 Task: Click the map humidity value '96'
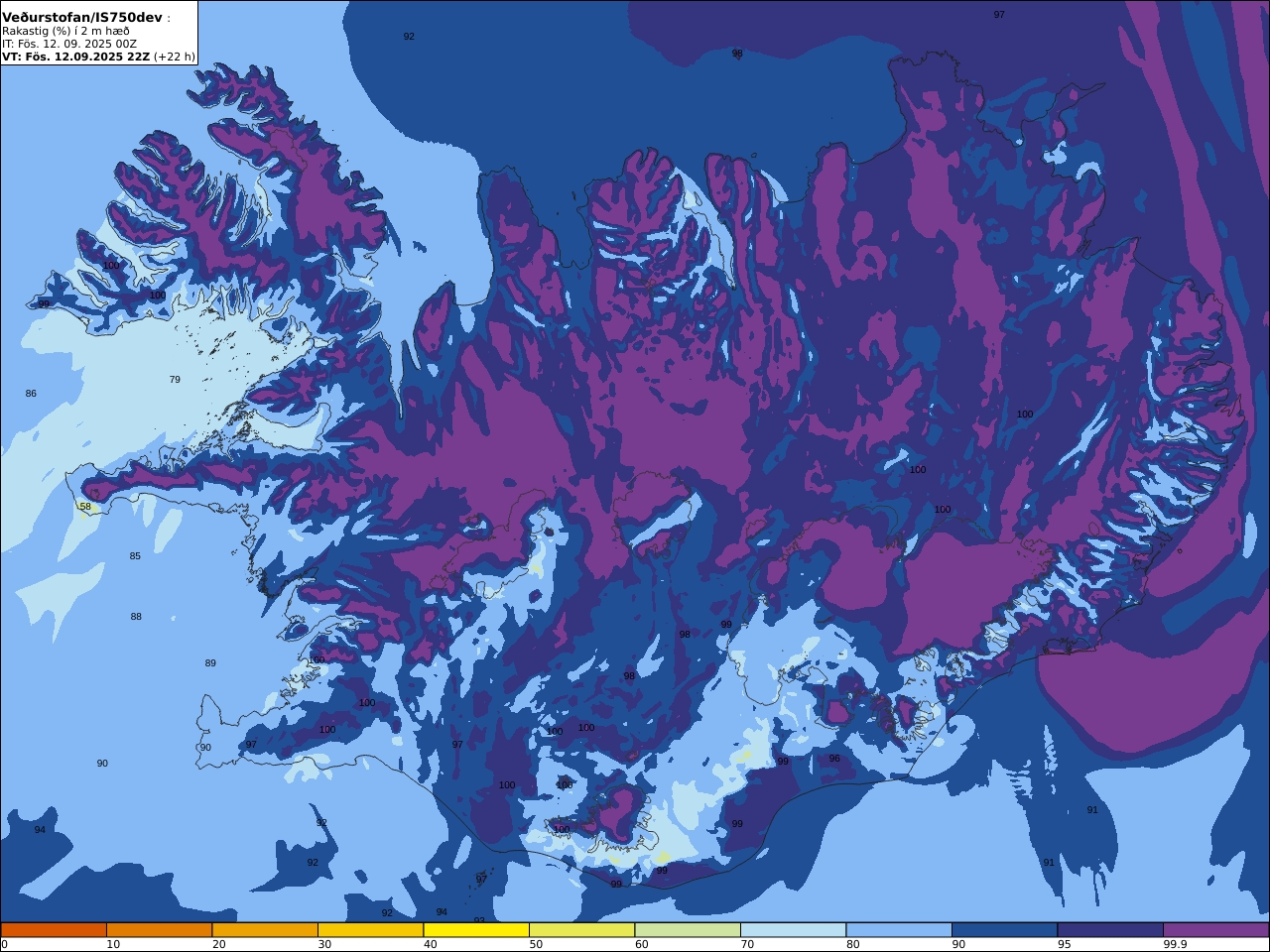pyautogui.click(x=834, y=759)
